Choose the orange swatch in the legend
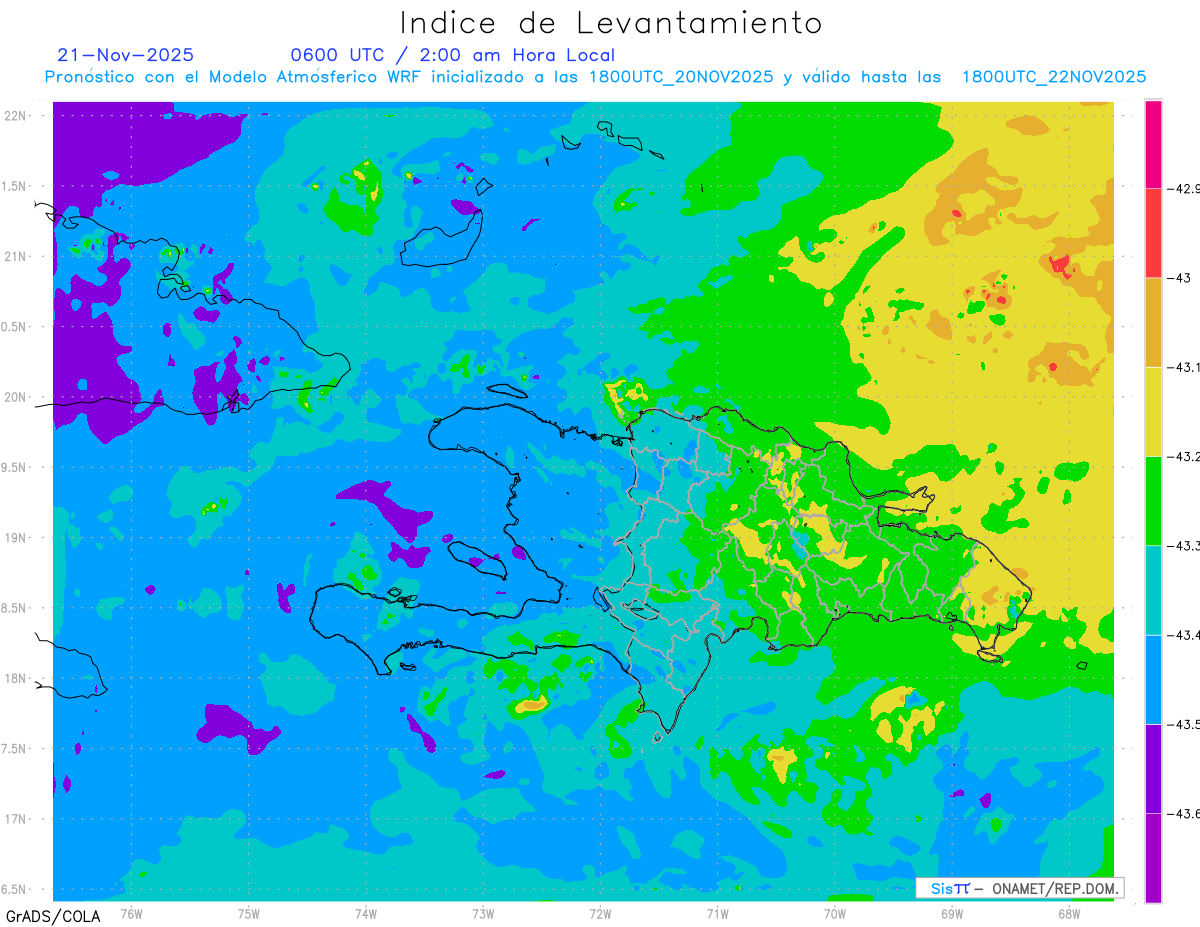 (x=1153, y=322)
